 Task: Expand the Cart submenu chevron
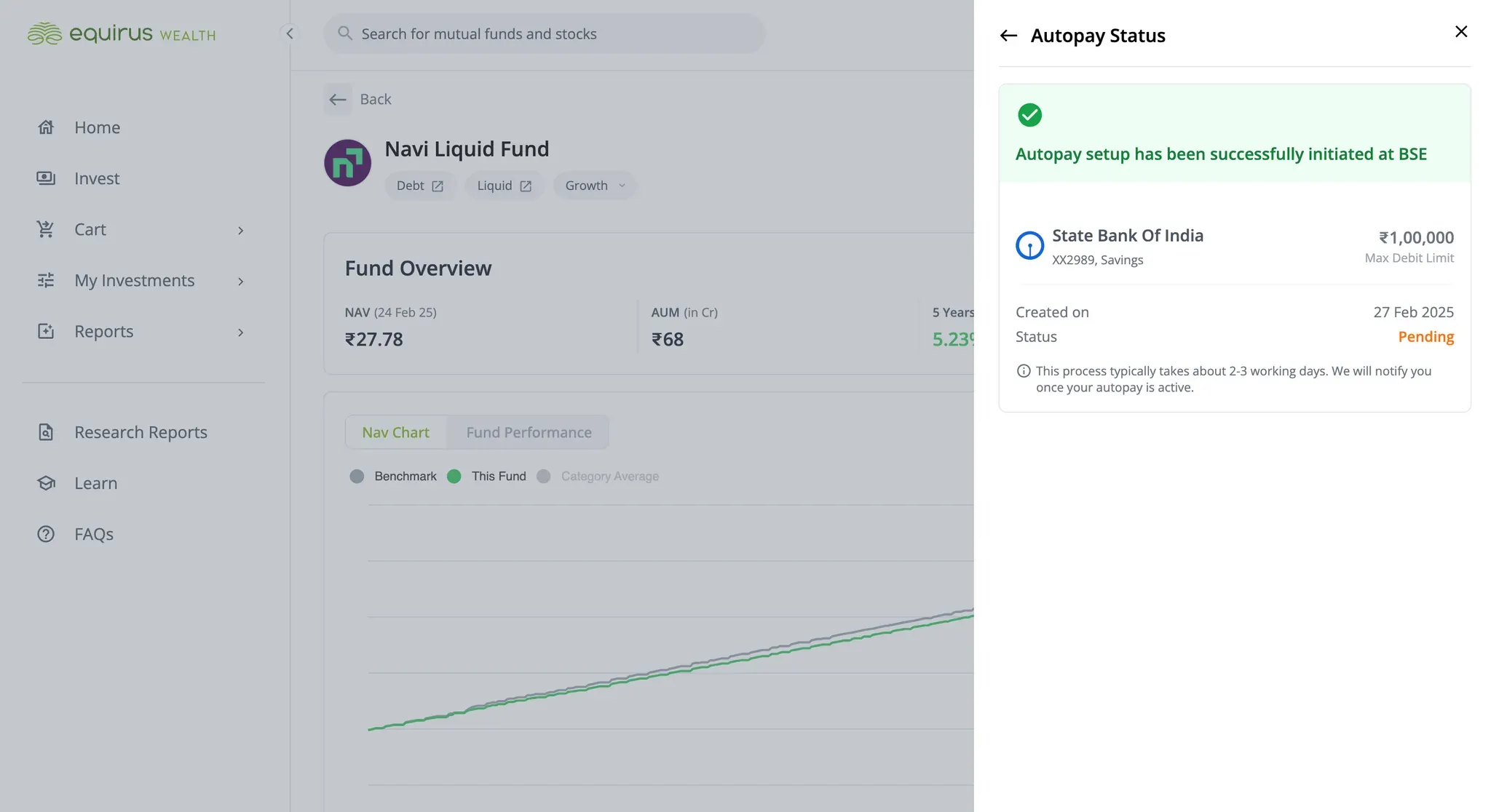click(241, 231)
